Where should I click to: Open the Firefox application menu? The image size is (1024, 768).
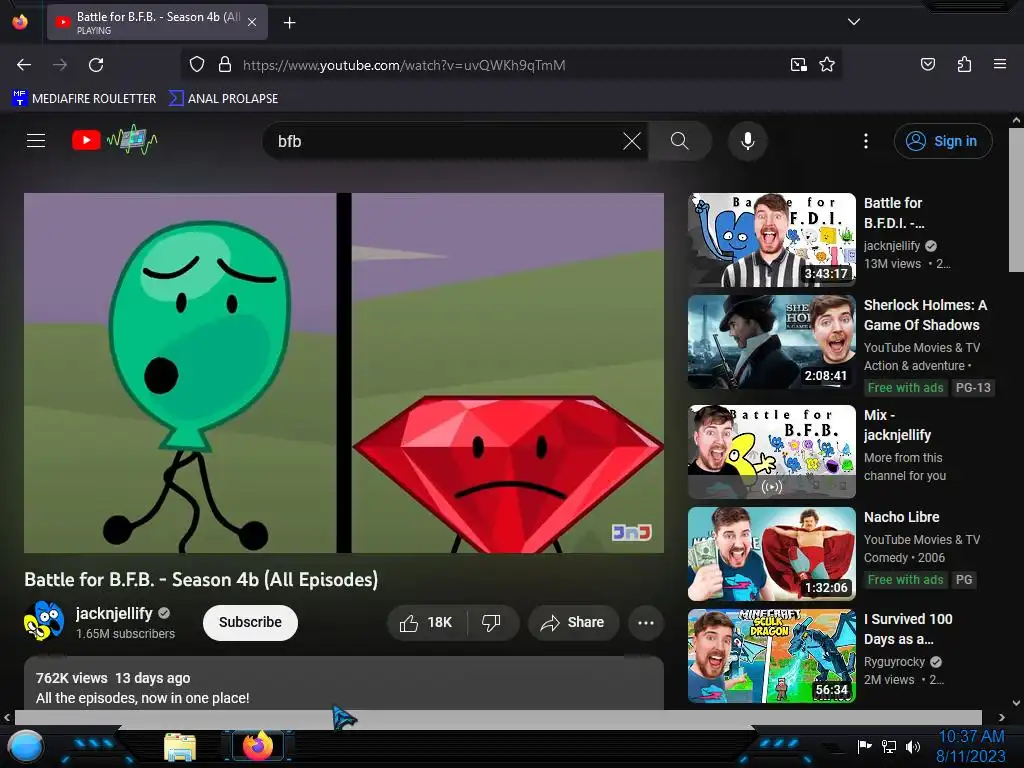1000,64
